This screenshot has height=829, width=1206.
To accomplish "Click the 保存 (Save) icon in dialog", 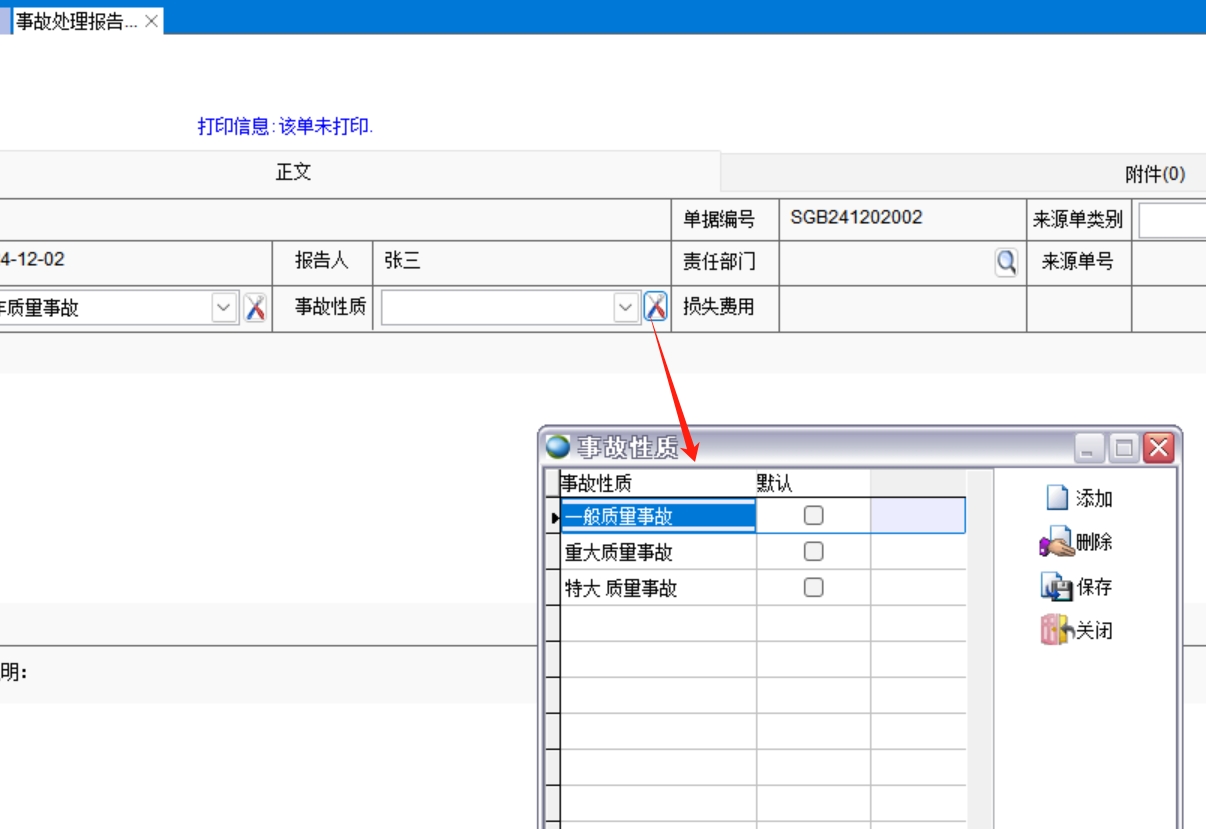I will click(1057, 587).
